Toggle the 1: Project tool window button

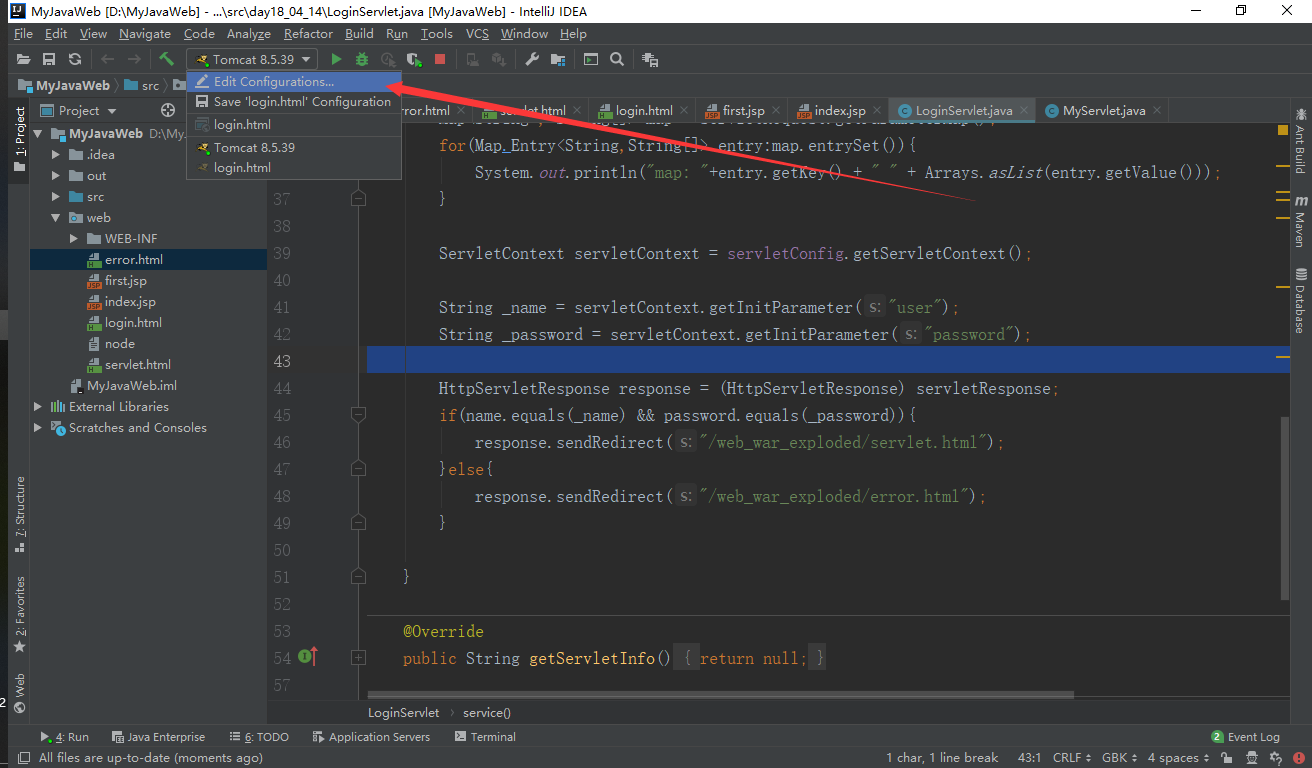(20, 140)
